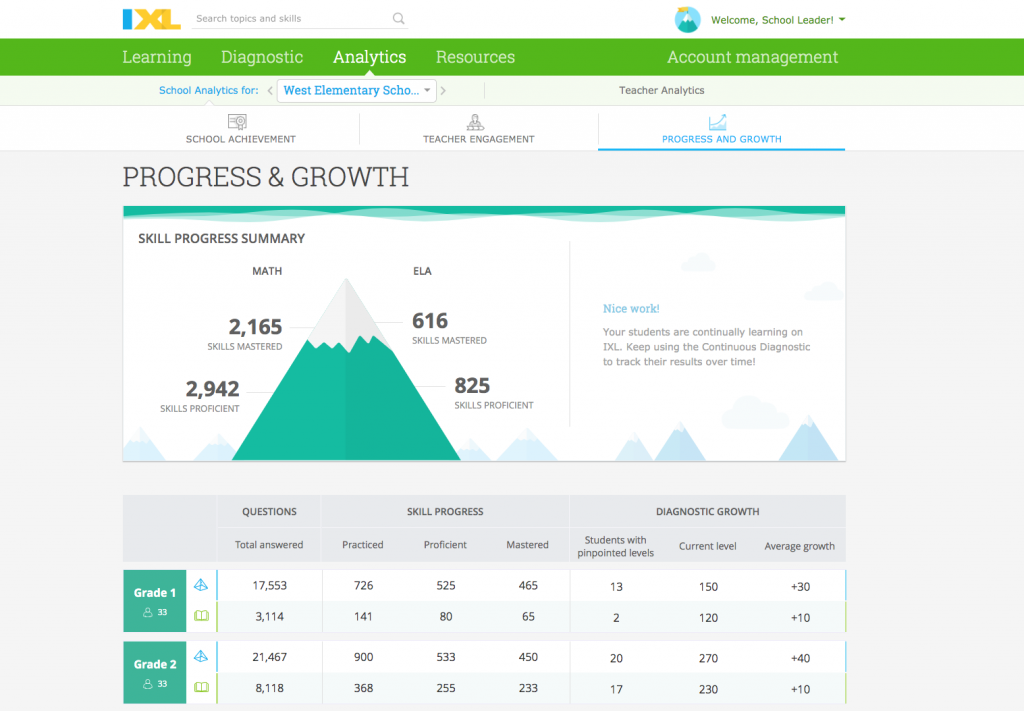
Task: Open ELA data via Grade 2 book icon
Action: 201,688
